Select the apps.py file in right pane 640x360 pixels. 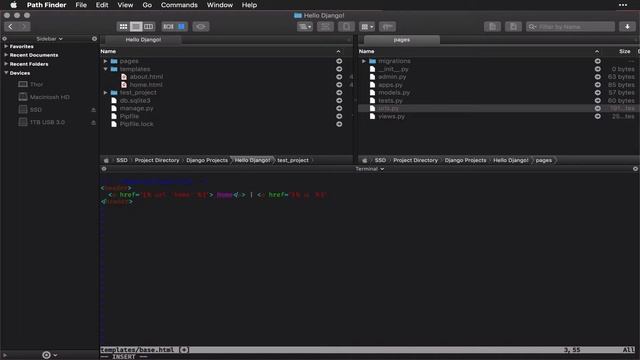click(390, 84)
